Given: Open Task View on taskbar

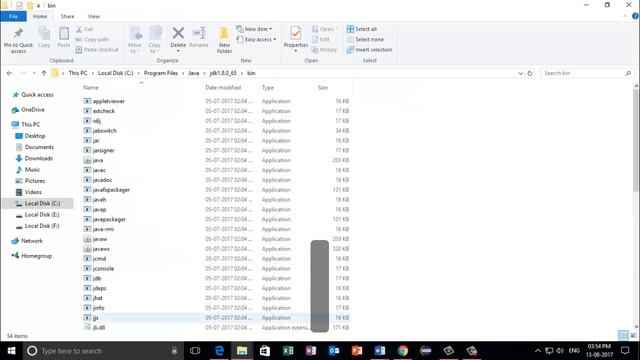Looking at the screenshot, I should click(195, 351).
